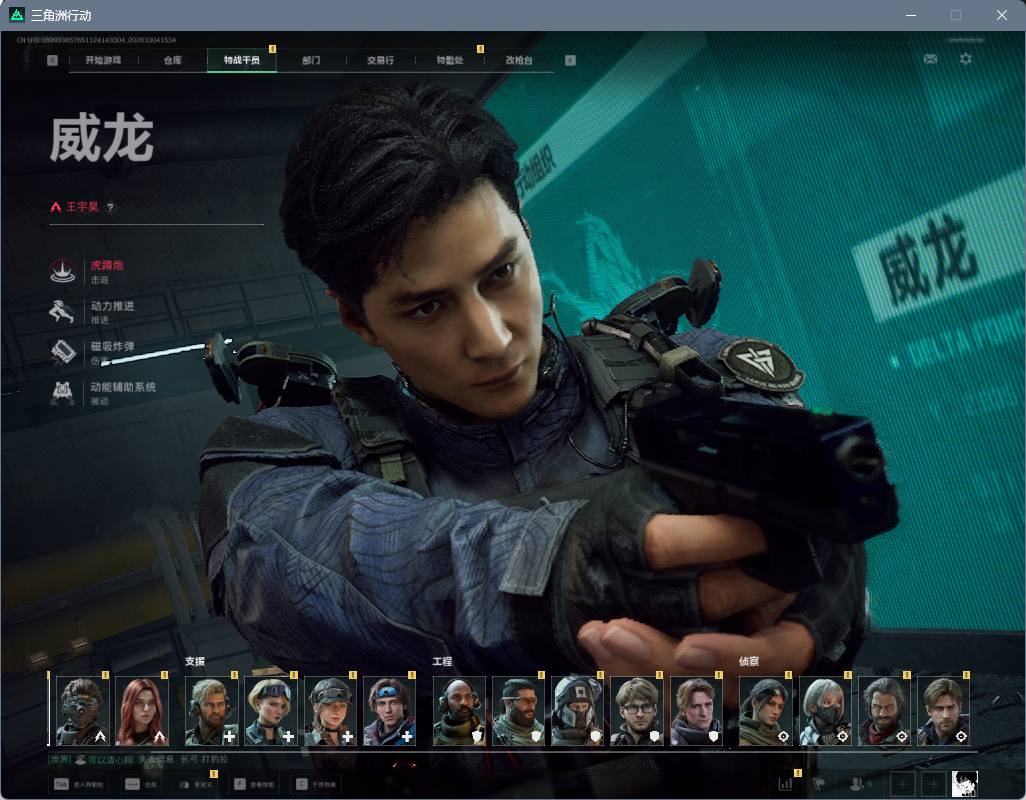Viewport: 1026px width, 800px height.
Task: Select the 磁吸炸弹 skill icon
Action: click(63, 352)
